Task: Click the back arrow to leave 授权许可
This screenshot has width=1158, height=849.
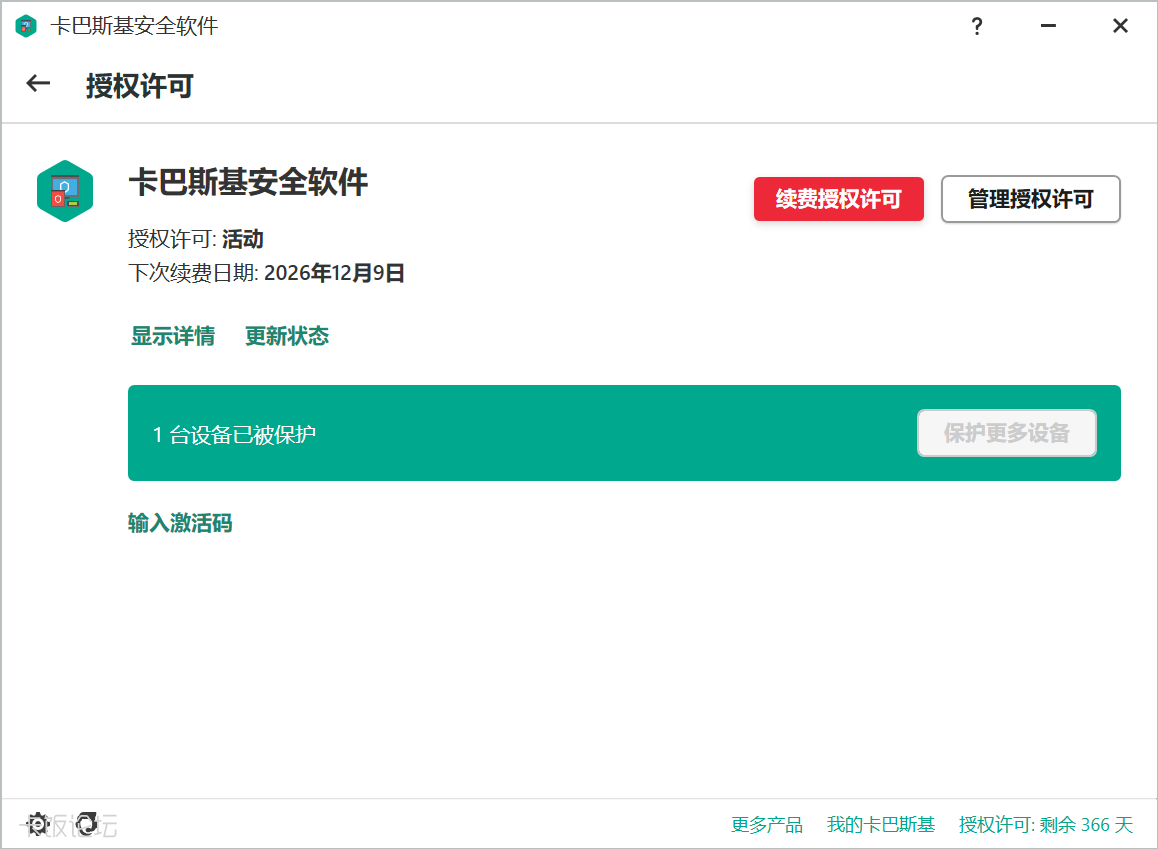Action: coord(37,84)
